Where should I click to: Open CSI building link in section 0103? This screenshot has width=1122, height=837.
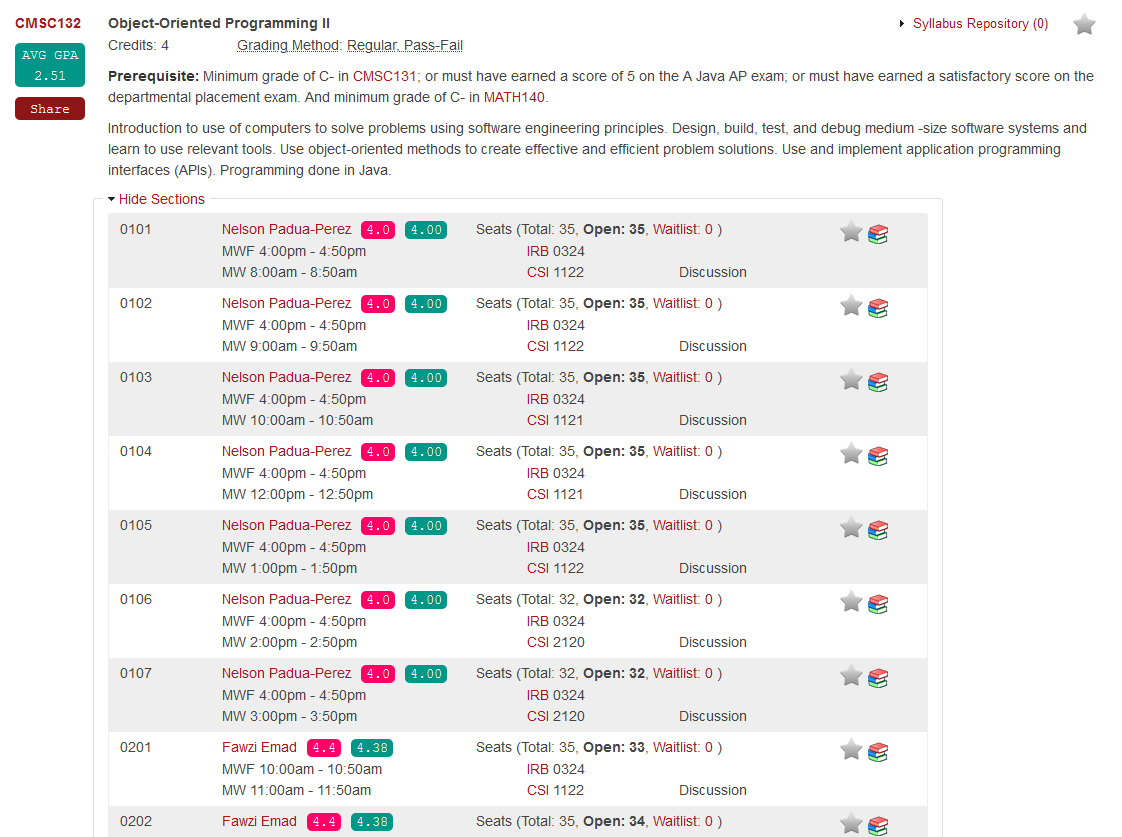[537, 420]
